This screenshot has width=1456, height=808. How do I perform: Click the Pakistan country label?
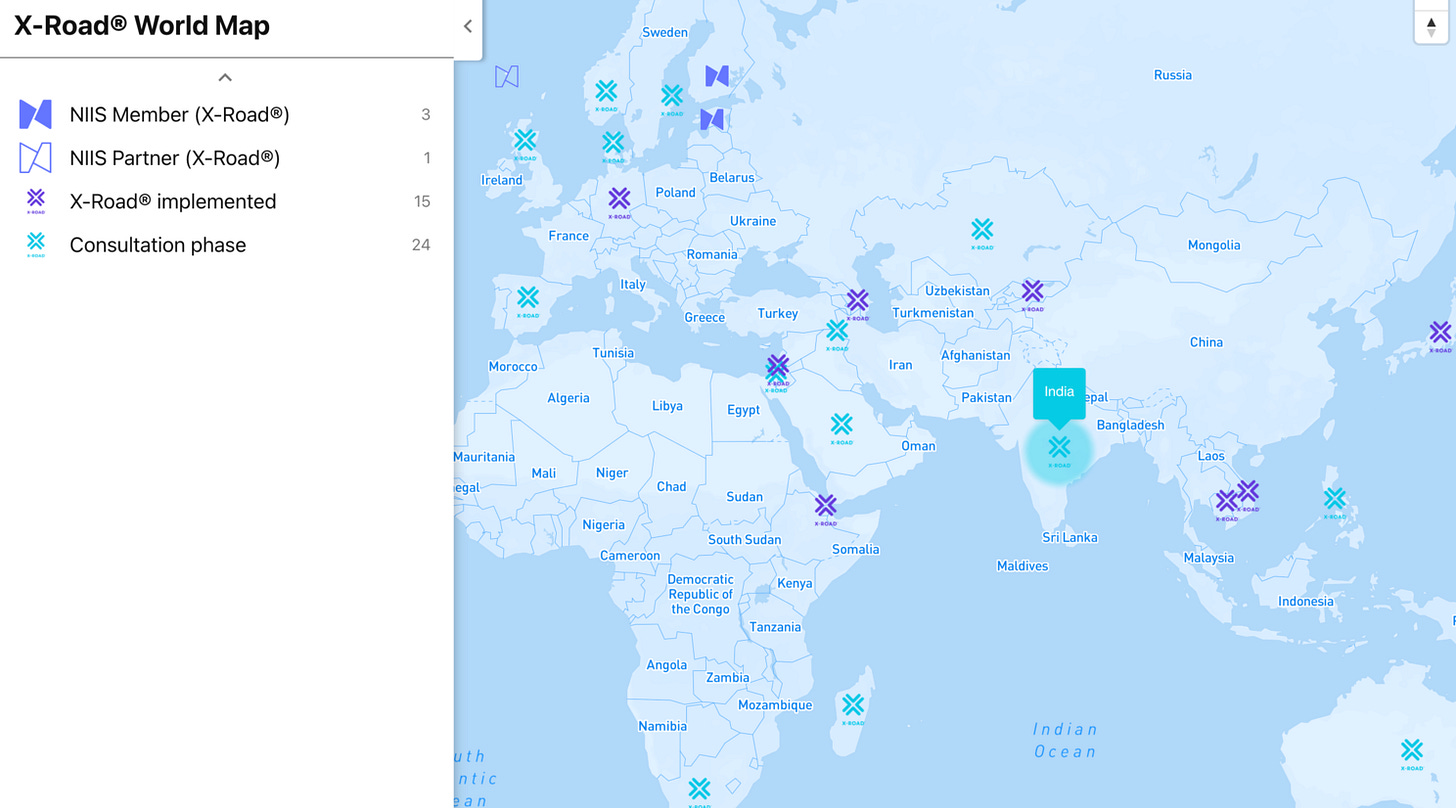click(986, 398)
